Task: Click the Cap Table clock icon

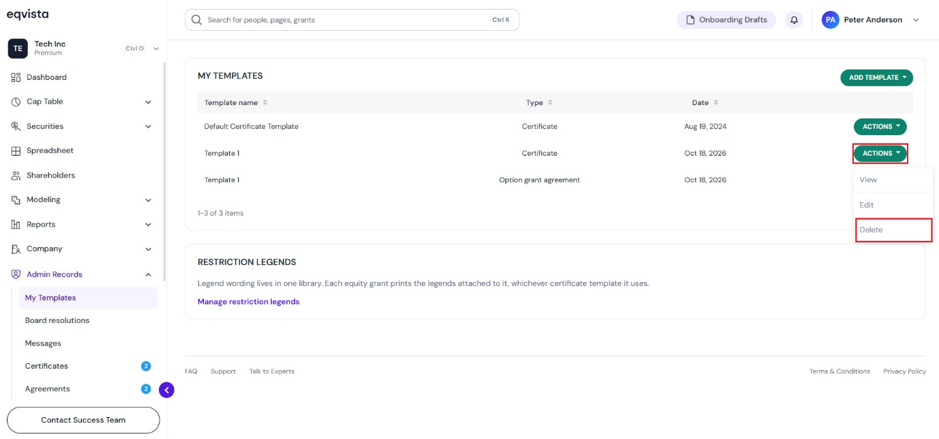Action: [x=16, y=102]
